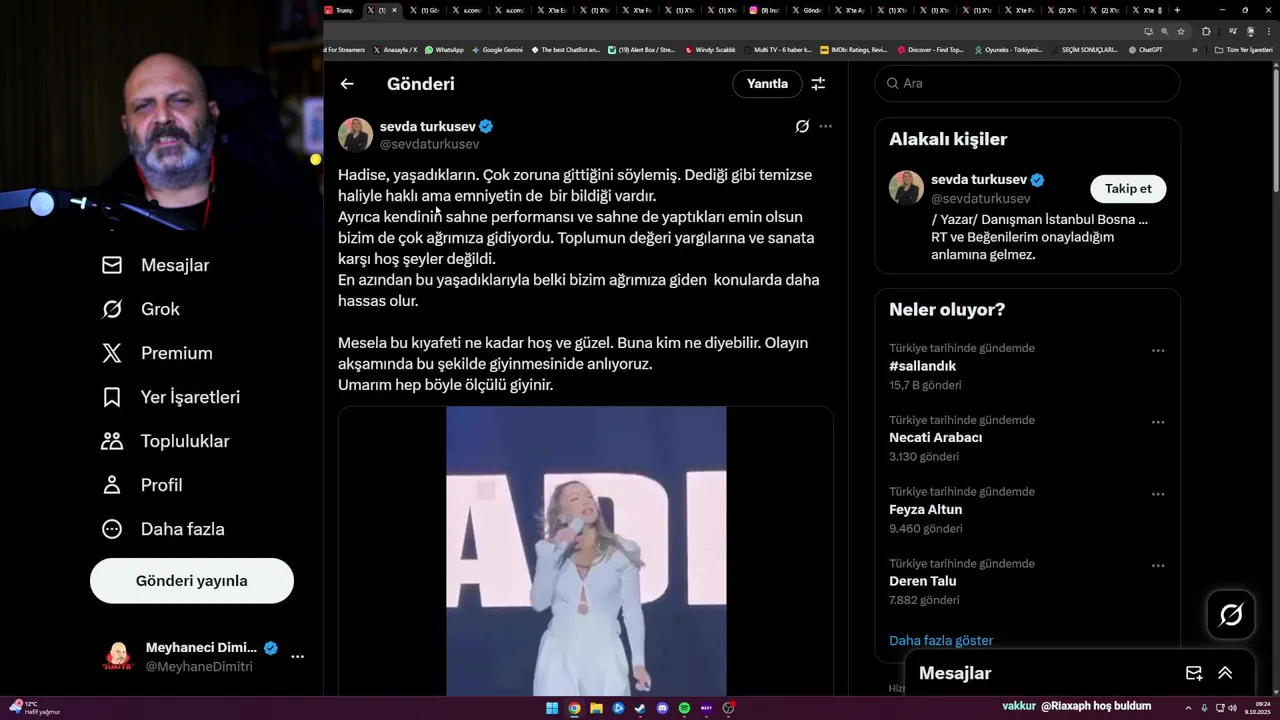Open Profil in the sidebar
Viewport: 1280px width, 720px height.
tap(142, 485)
